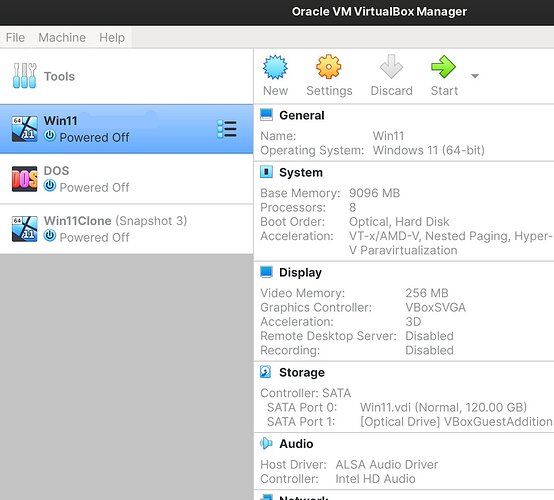Open the General section header
The height and width of the screenshot is (500, 554).
click(301, 115)
